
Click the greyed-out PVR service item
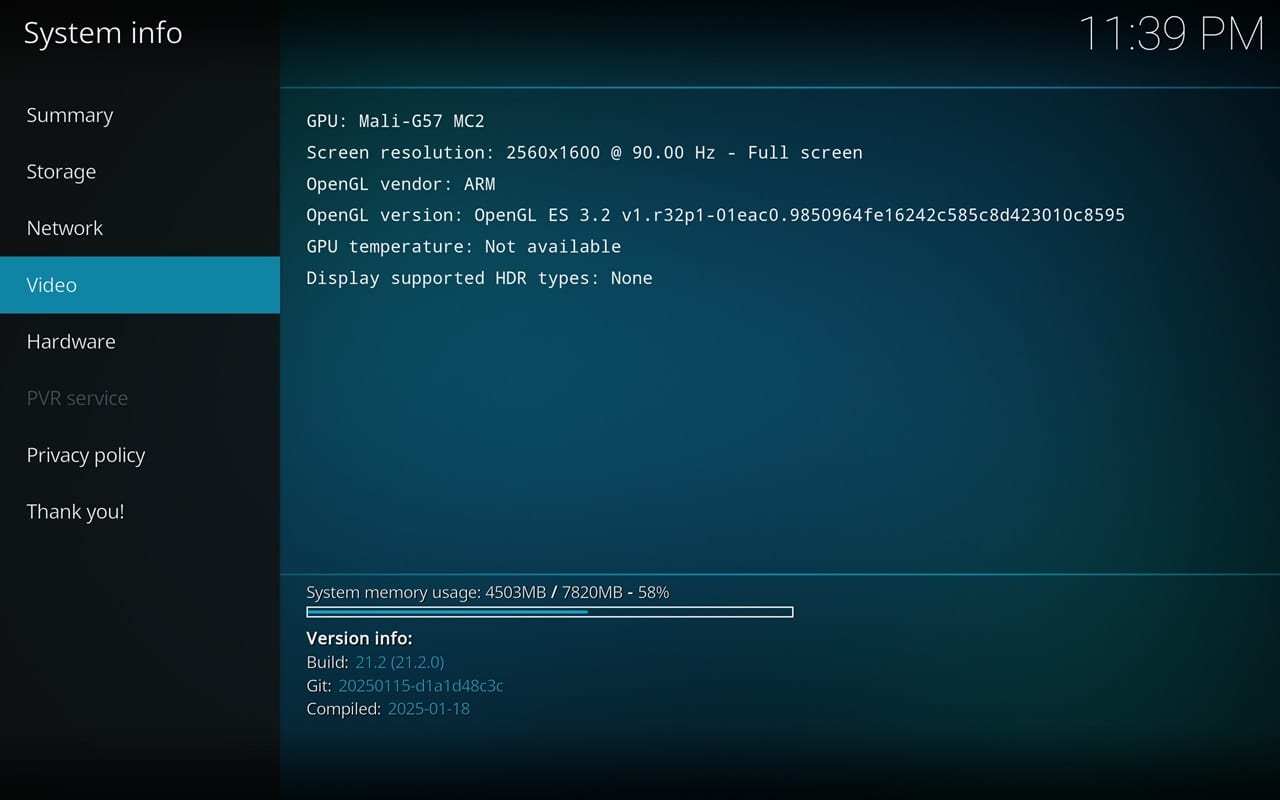click(77, 398)
